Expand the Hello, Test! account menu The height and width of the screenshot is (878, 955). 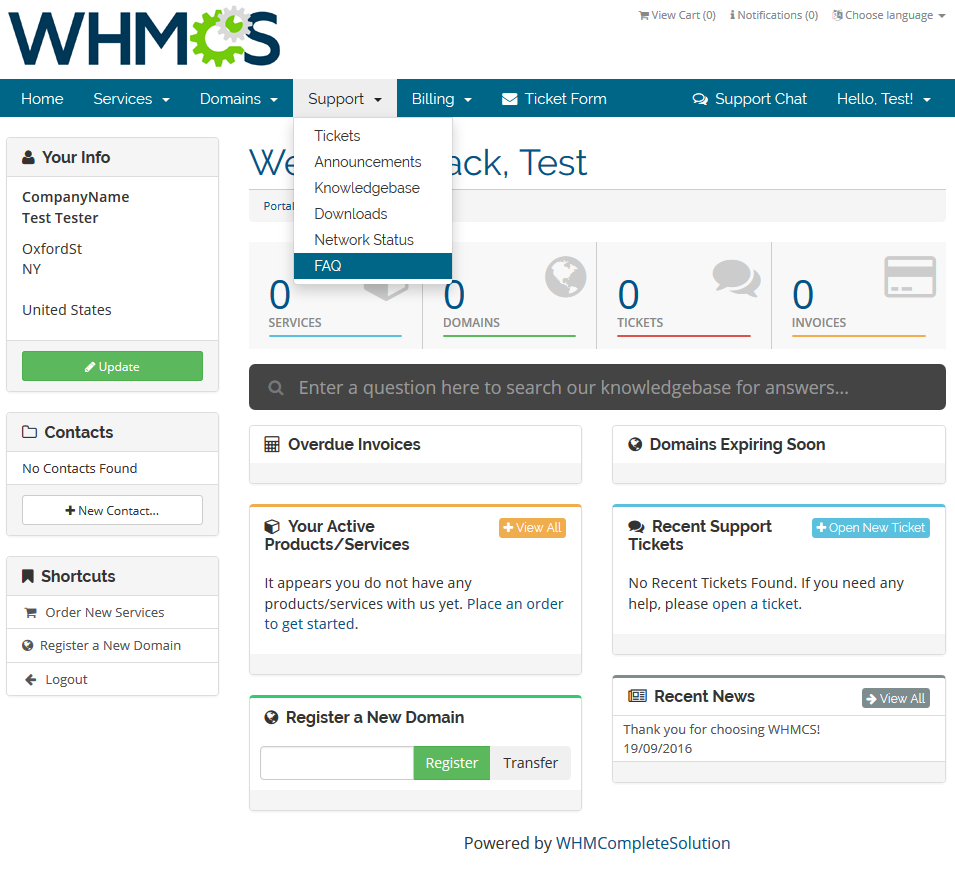(883, 99)
